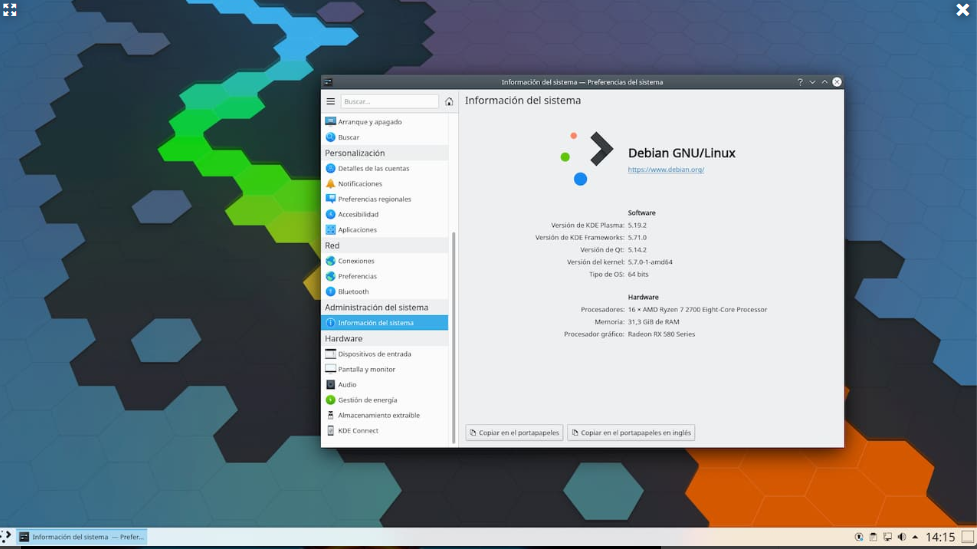The height and width of the screenshot is (549, 977).
Task: Select Accesibilidad in sidebar
Action: pos(384,214)
